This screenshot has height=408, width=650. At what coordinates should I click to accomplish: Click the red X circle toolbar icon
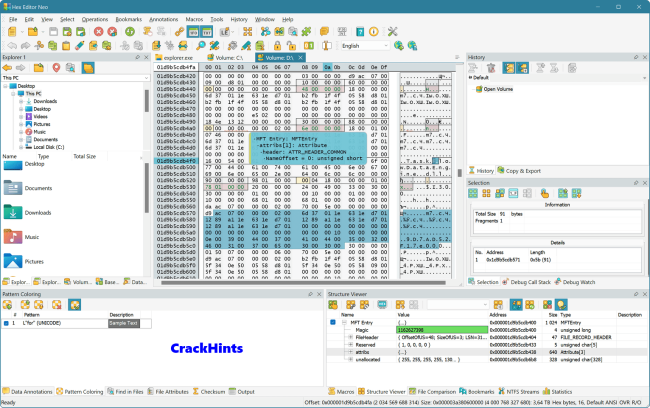(x=99, y=32)
